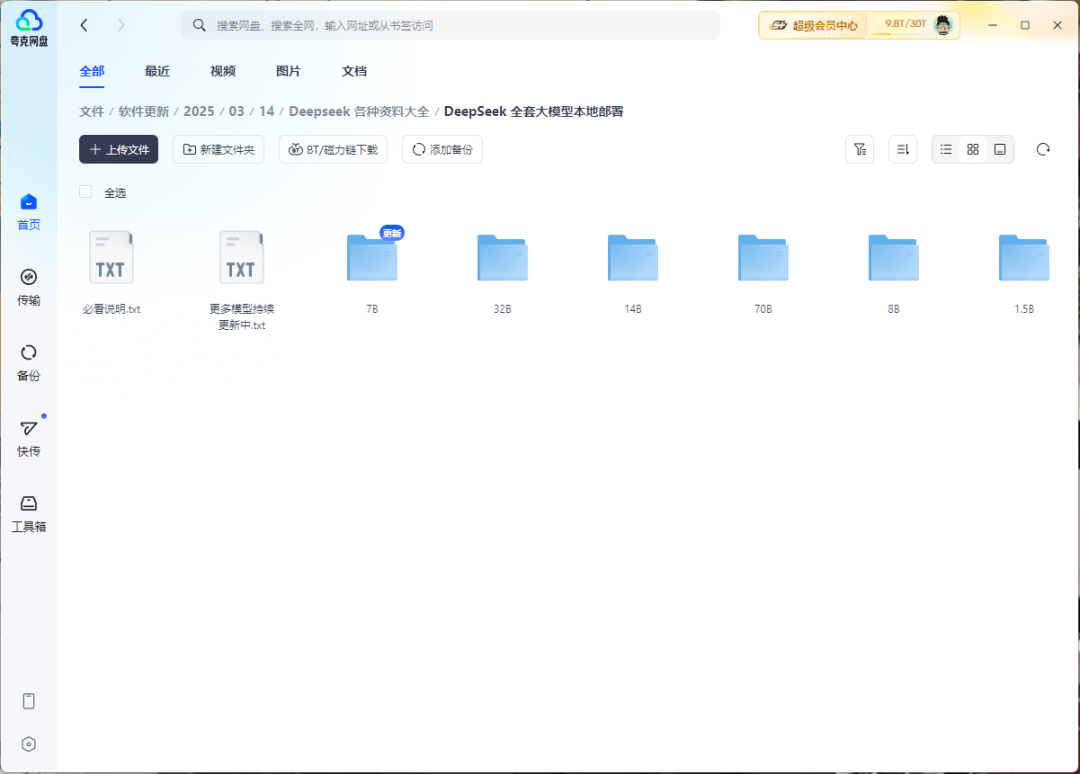Go to 14 in the breadcrumb
This screenshot has height=774, width=1080.
click(x=267, y=112)
